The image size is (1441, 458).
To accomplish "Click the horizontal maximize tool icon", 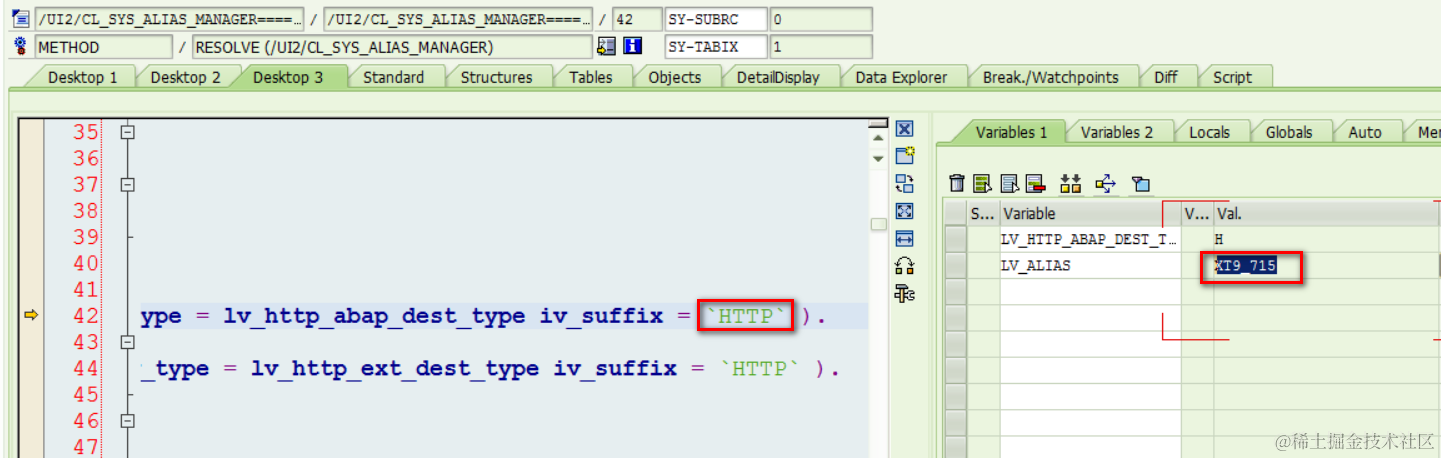I will [x=905, y=238].
